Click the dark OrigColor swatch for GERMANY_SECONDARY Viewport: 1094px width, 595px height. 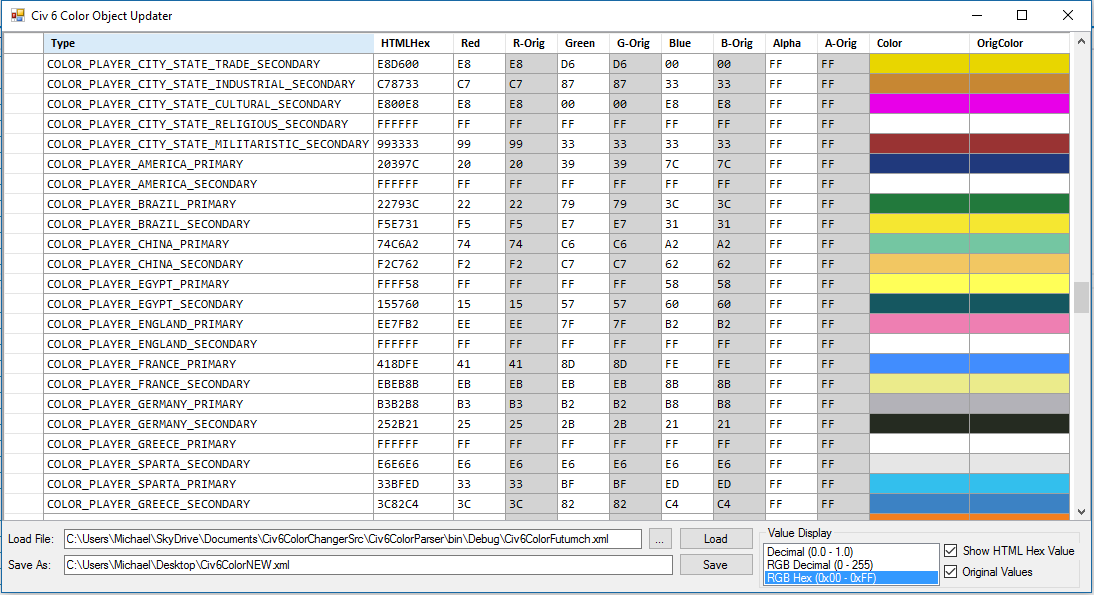(x=1019, y=424)
